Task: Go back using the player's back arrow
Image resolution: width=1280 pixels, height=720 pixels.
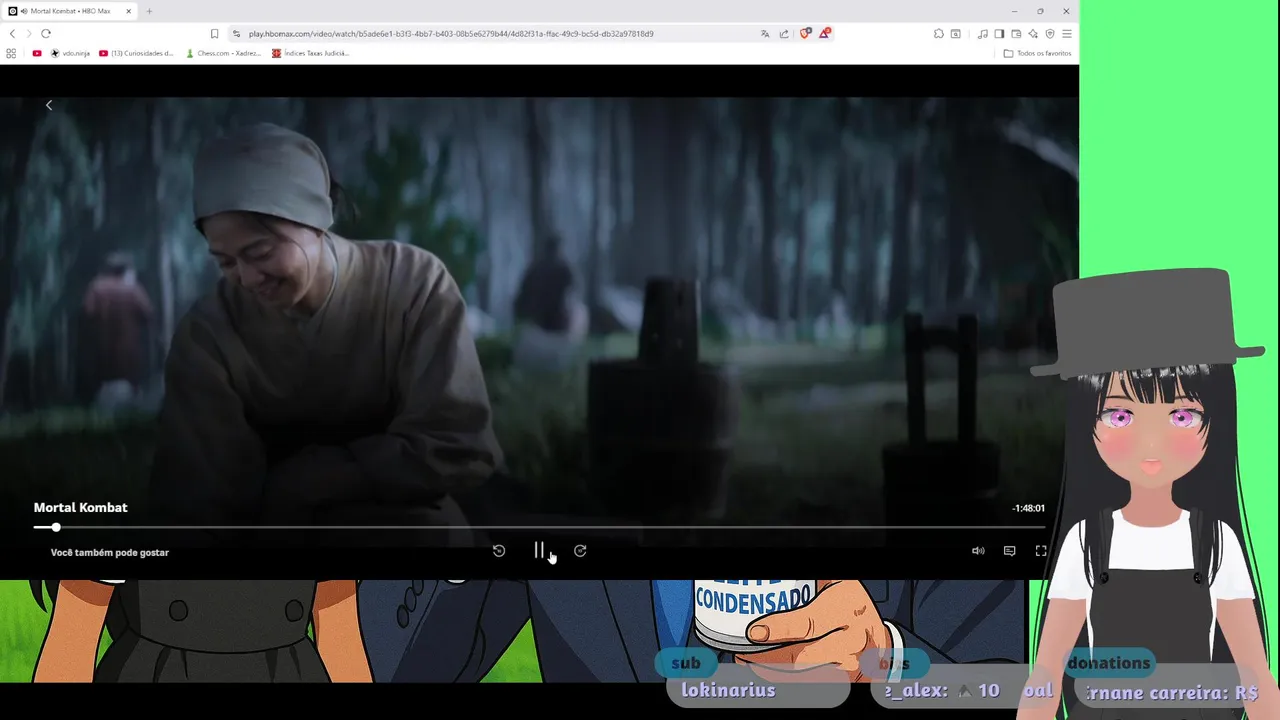Action: (49, 105)
